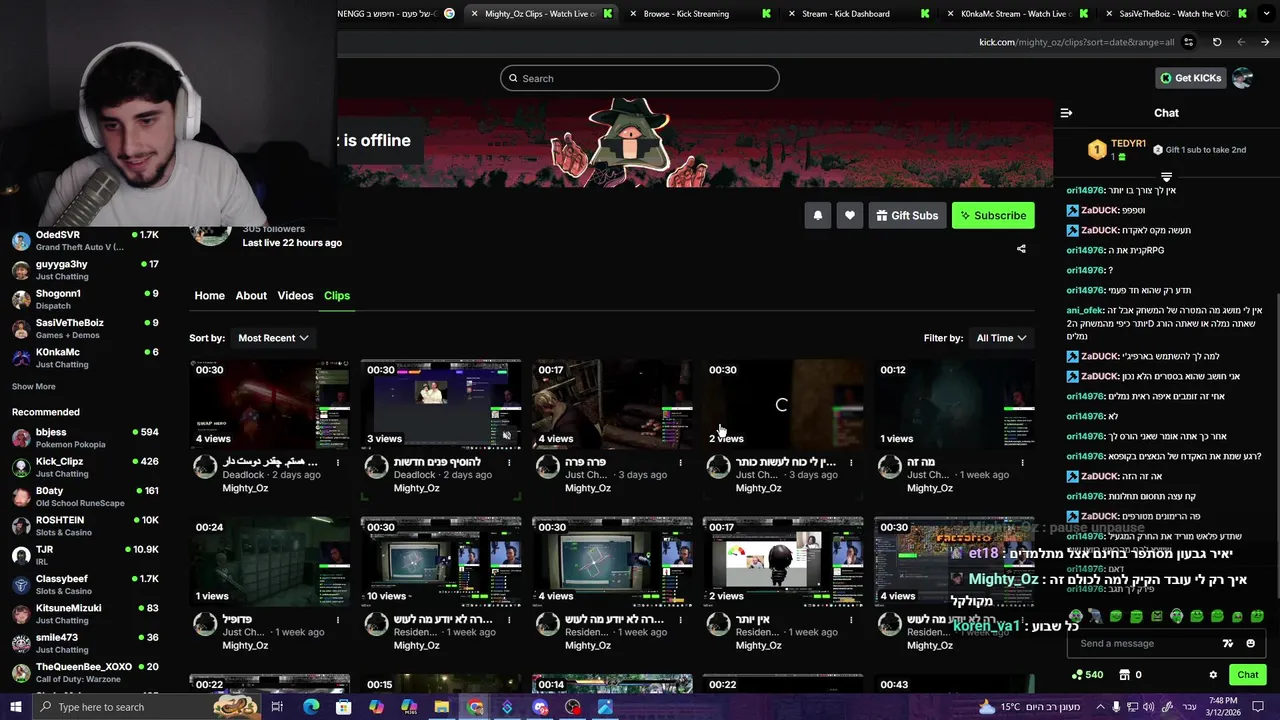The width and height of the screenshot is (1280, 720).
Task: Click Show More in the sidebar
Action: (34, 386)
